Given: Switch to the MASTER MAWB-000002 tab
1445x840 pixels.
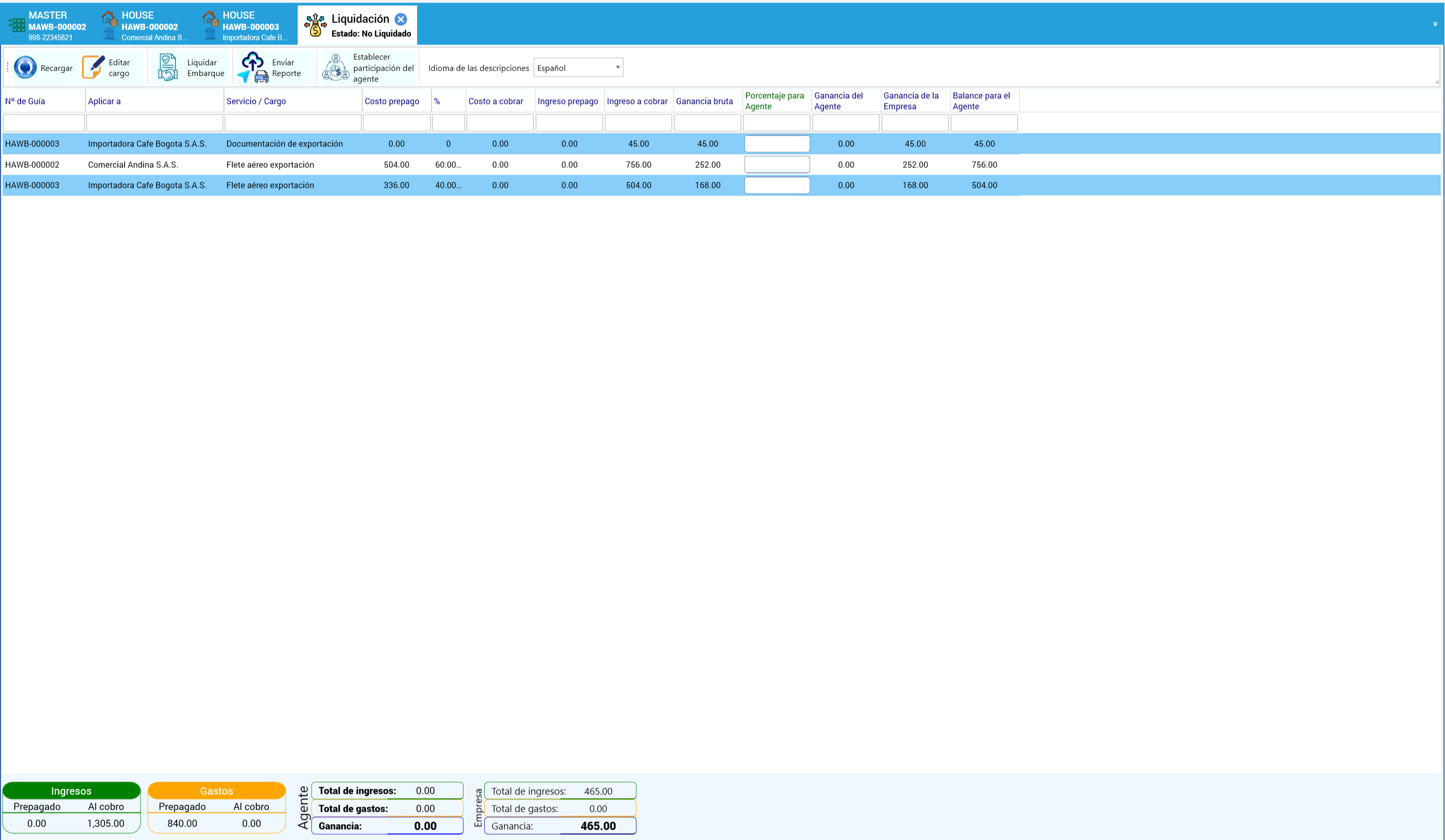Looking at the screenshot, I should tap(48, 26).
